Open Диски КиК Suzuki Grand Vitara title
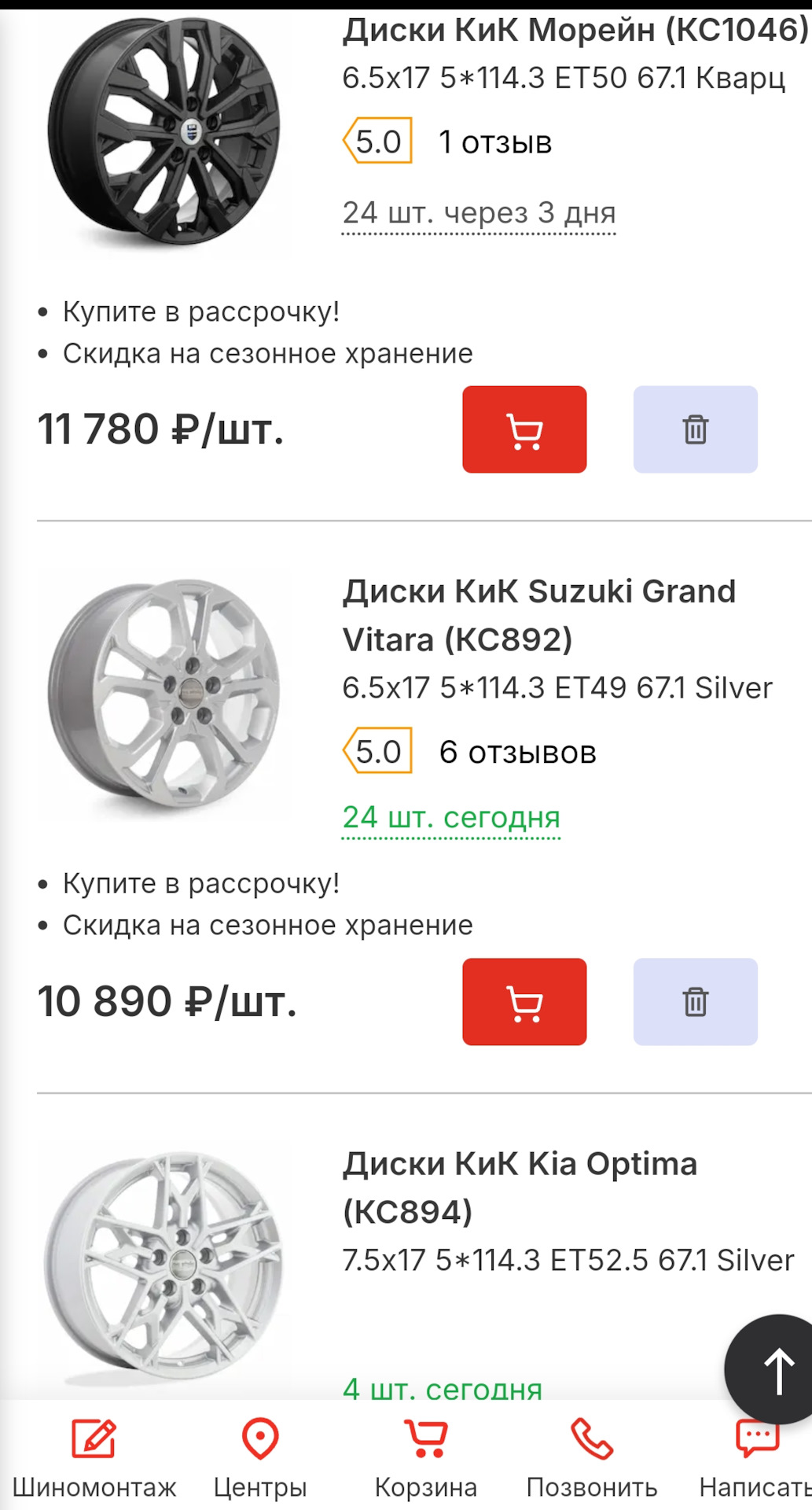This screenshot has width=812, height=1510. tap(539, 615)
